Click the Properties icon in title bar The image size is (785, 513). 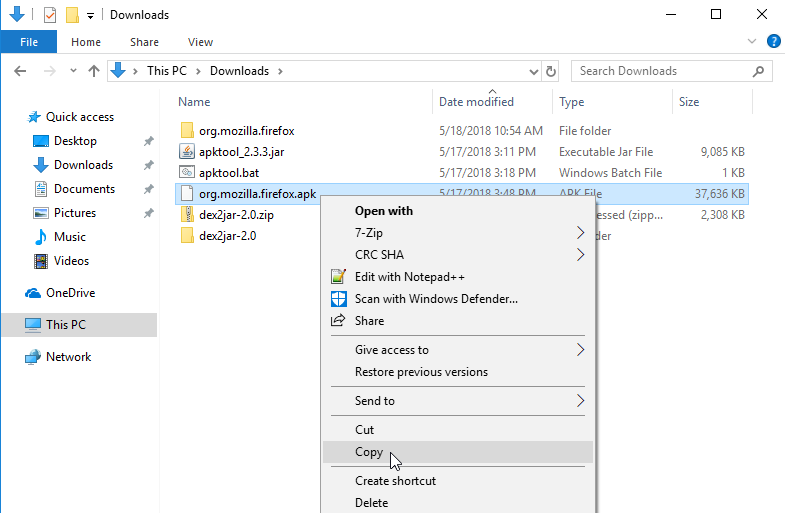(50, 15)
